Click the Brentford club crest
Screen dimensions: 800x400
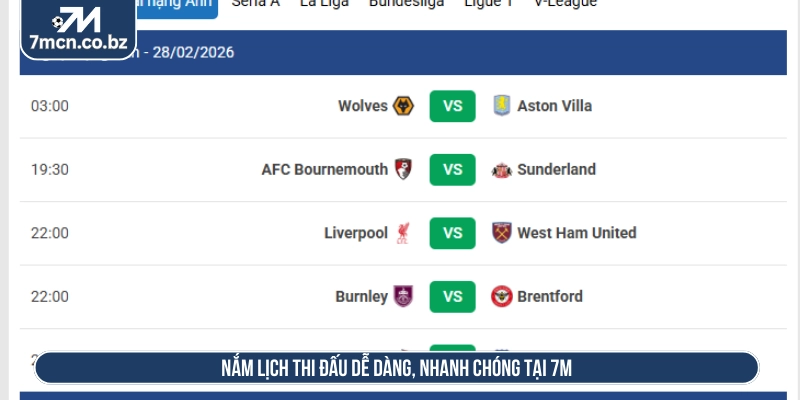point(502,296)
